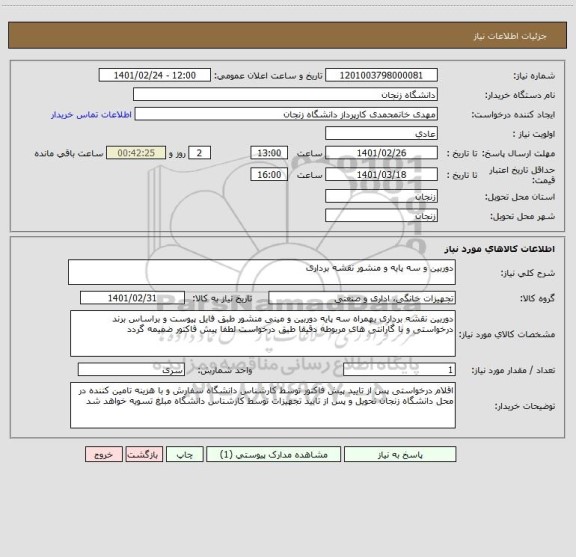This screenshot has height=557, width=576.
Task: Click the announcement date field 1401/02/24 - 12:00
Action: (x=155, y=75)
